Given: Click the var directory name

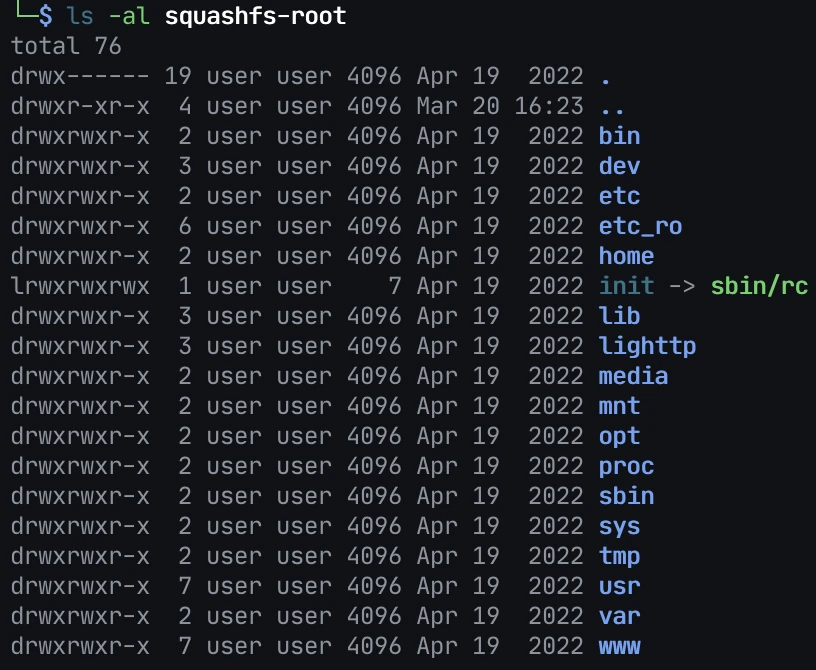Looking at the screenshot, I should coord(619,616).
